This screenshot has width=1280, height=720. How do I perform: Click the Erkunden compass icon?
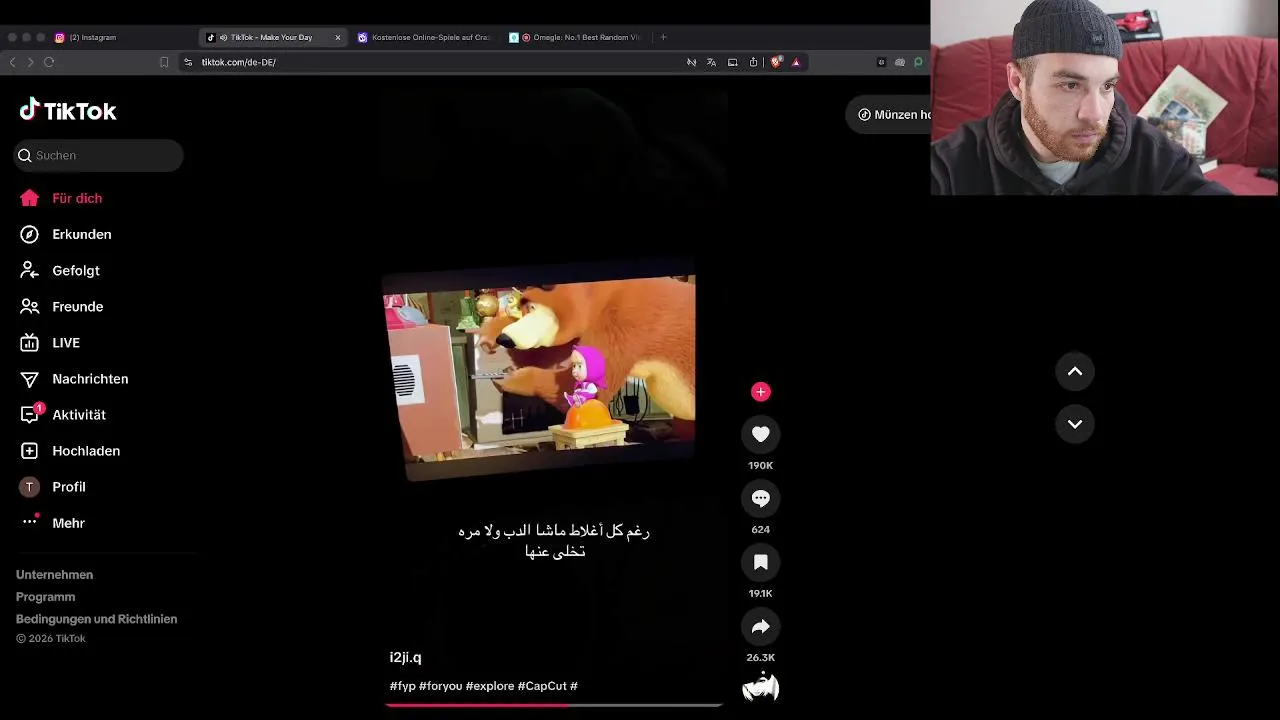point(30,234)
